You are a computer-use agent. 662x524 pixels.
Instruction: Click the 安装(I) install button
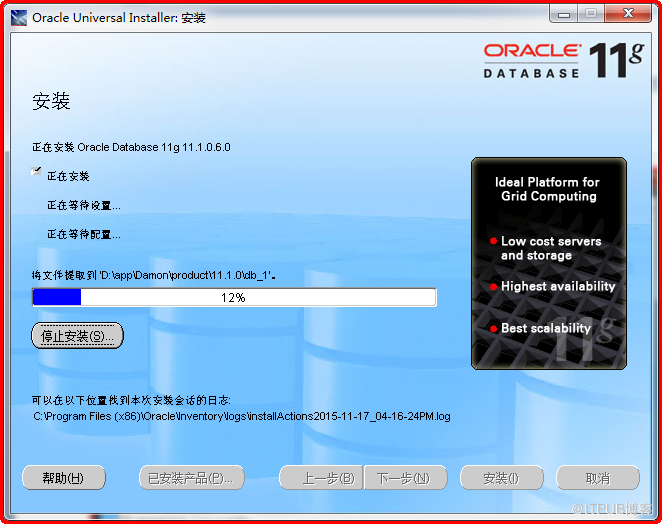point(502,478)
